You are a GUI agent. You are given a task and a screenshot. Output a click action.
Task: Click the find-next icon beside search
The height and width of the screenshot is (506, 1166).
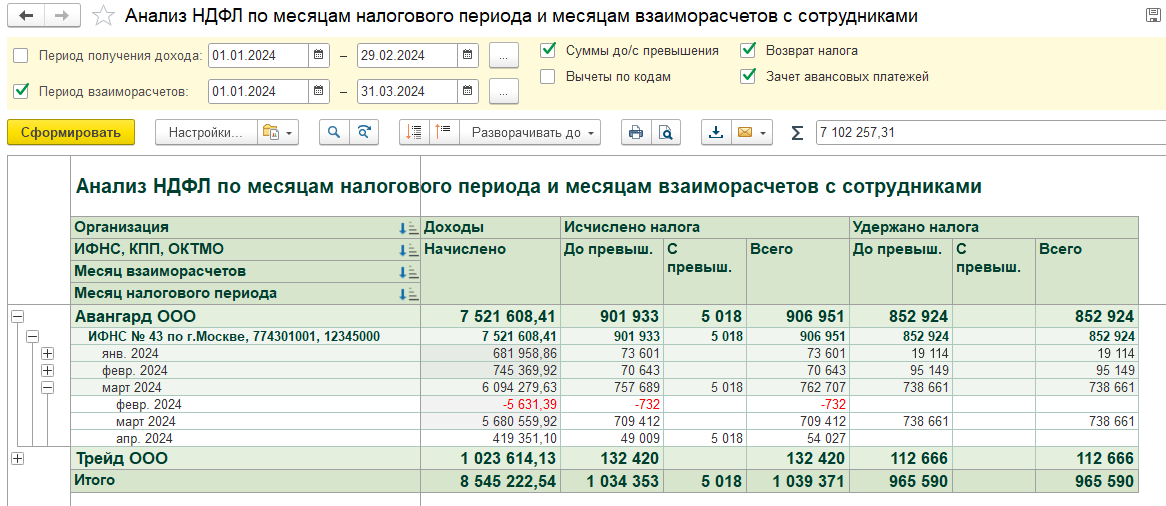click(364, 132)
